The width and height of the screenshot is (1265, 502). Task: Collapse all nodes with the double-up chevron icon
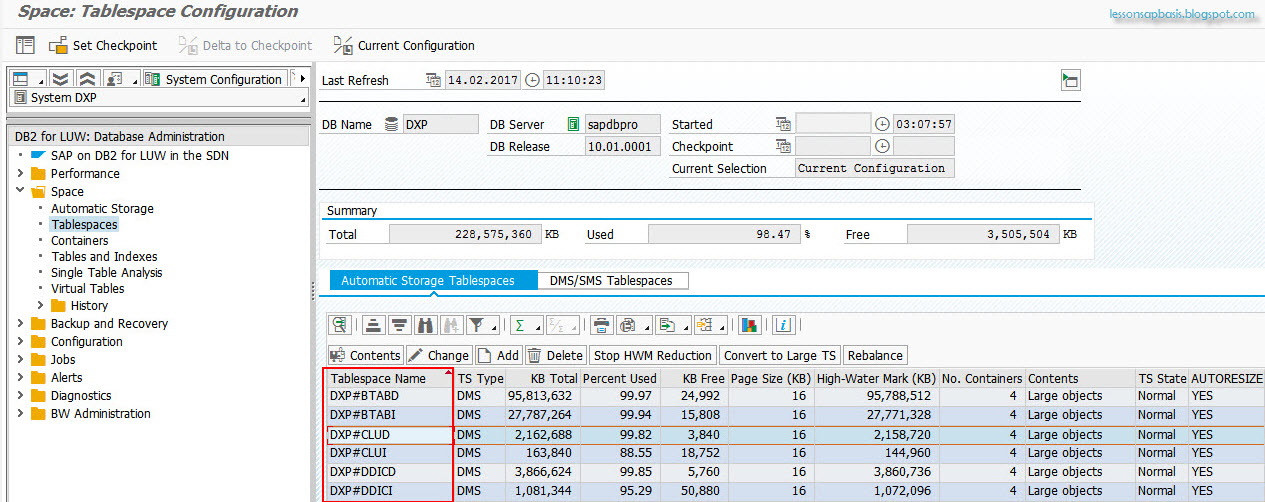(87, 79)
